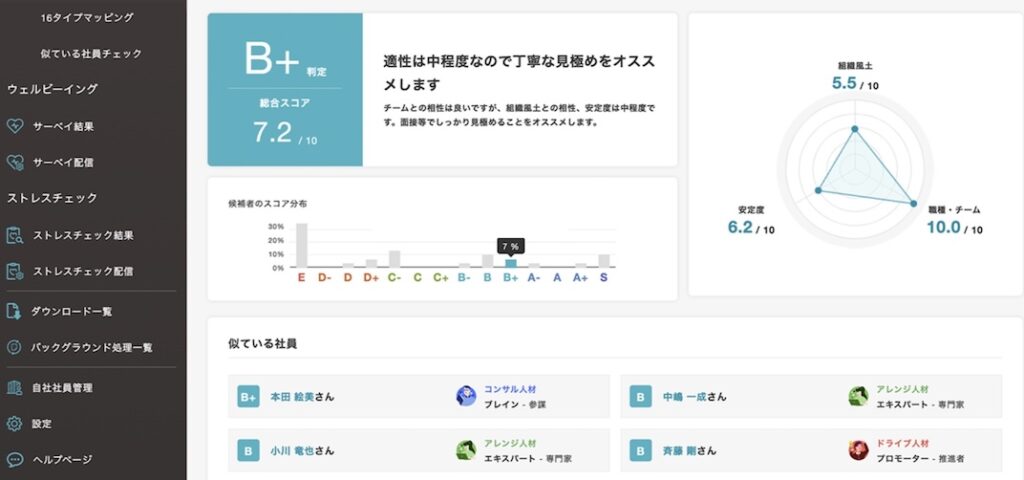The height and width of the screenshot is (480, 1024).
Task: Click the コンサル人材 avatar icon
Action: tap(466, 396)
